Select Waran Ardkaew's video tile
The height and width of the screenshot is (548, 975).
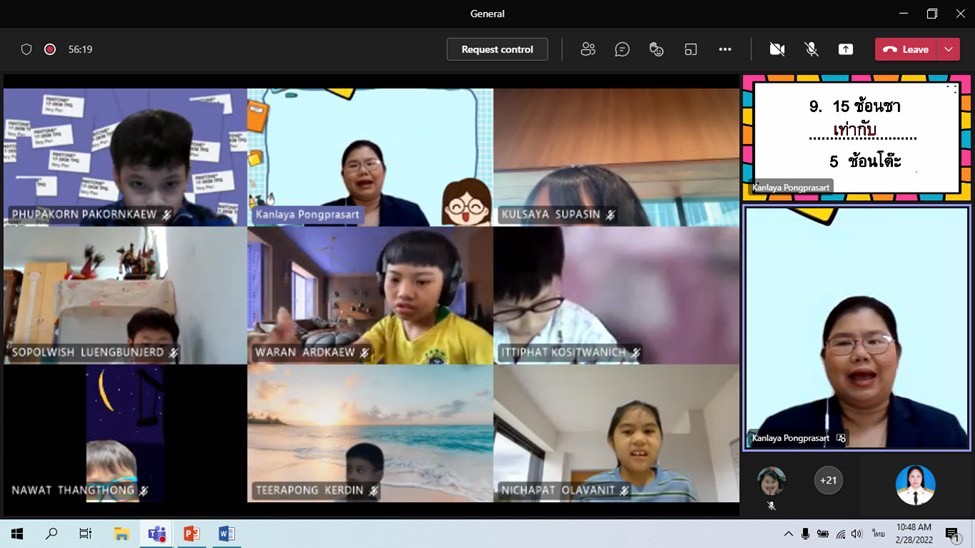(x=370, y=295)
